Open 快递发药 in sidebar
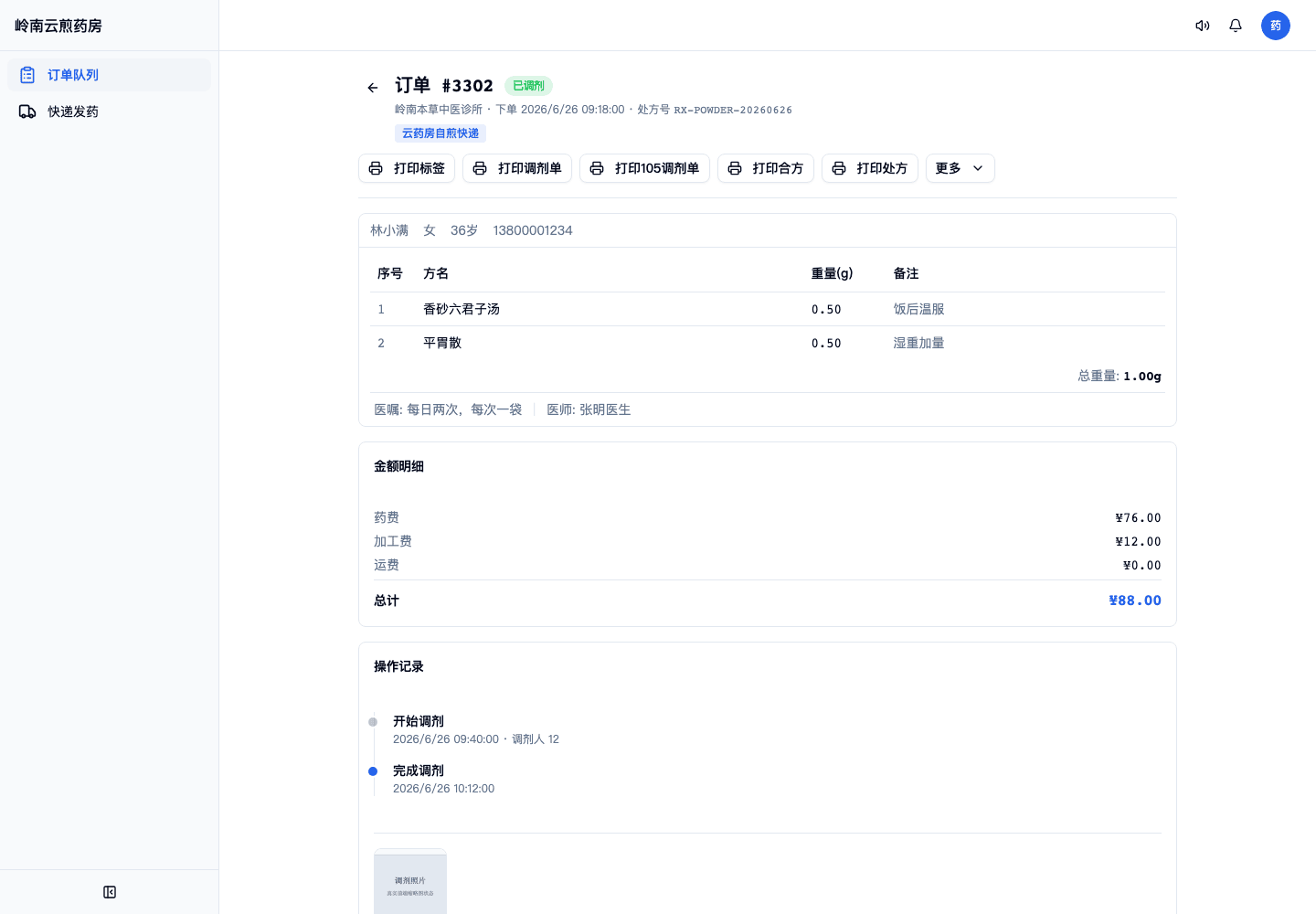This screenshot has width=1316, height=914. point(109,112)
